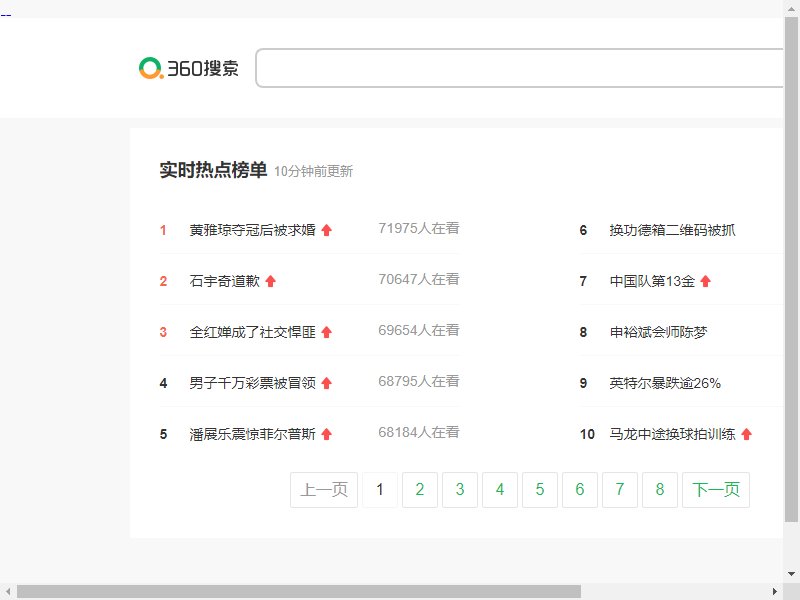Open hot topic 全红婵成了社交悍匪

(x=253, y=332)
